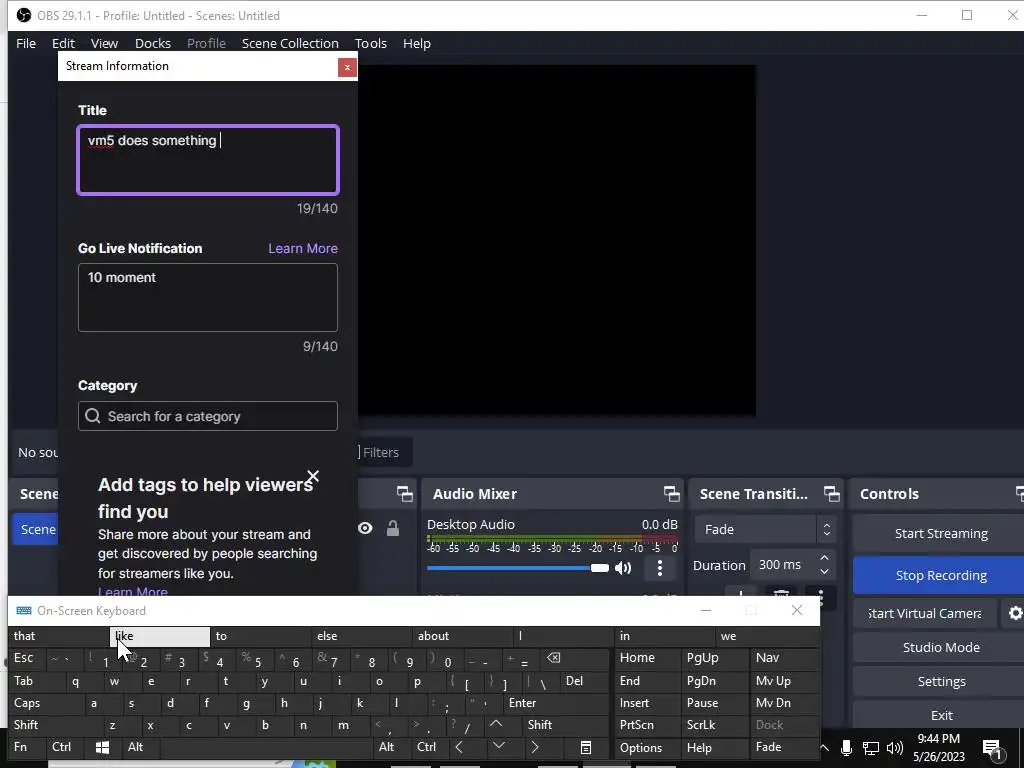Enable Studio Mode

(x=940, y=647)
